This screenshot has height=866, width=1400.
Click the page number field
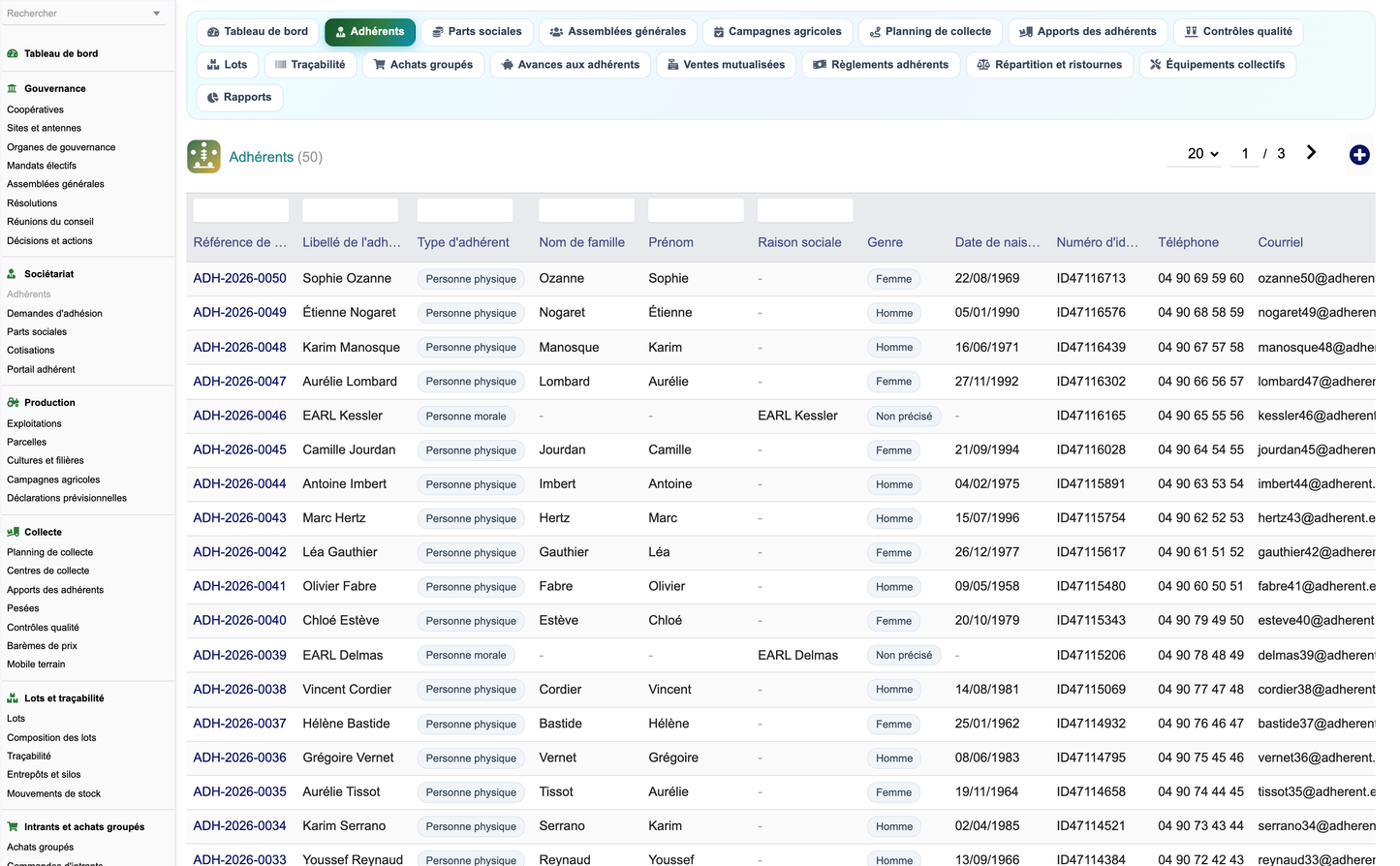(1245, 153)
